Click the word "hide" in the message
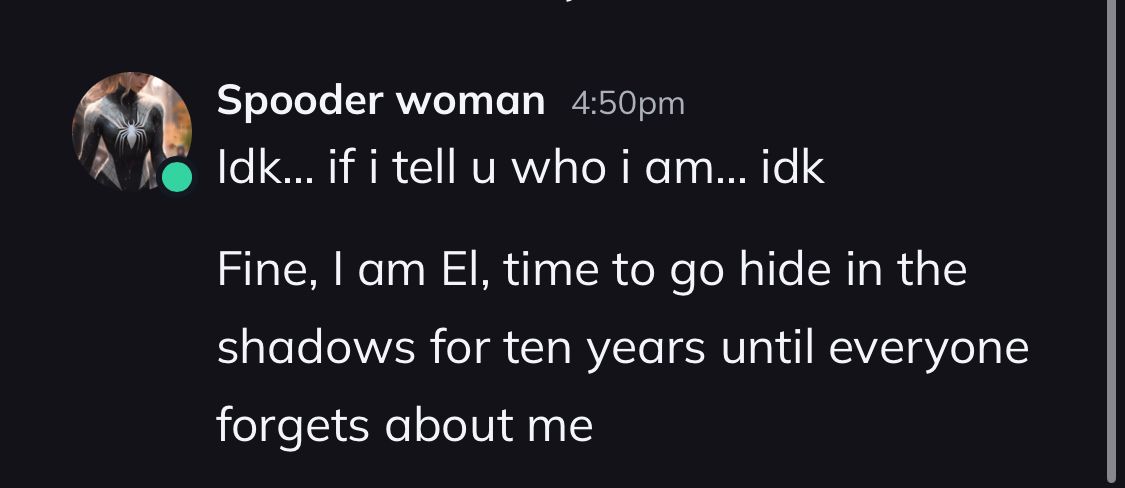1125x488 pixels. [778, 271]
